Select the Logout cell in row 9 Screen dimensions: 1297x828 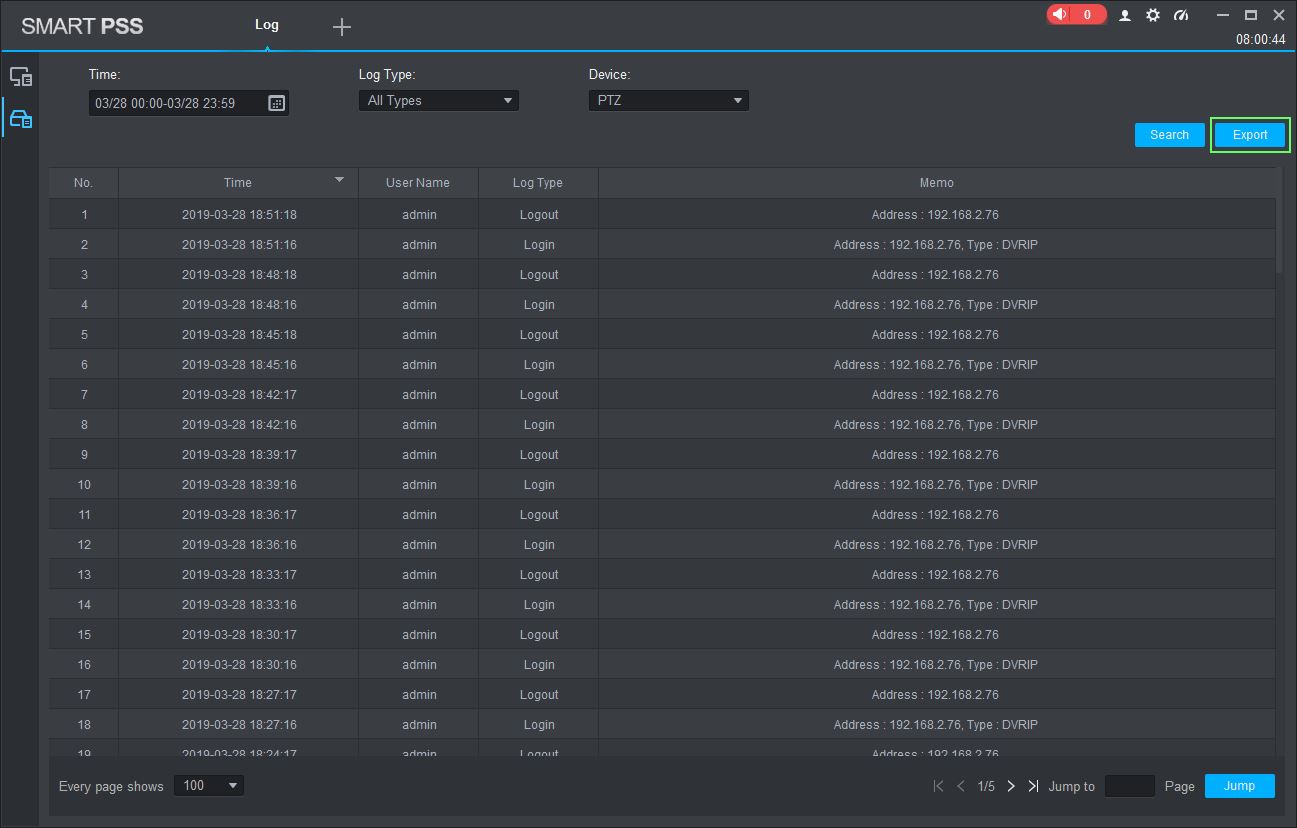[539, 455]
